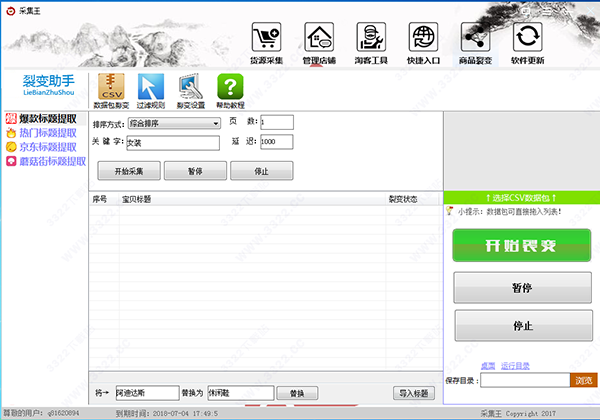The width and height of the screenshot is (600, 420).
Task: Click the 采集王 app logo in title bar
Action: coord(11,11)
